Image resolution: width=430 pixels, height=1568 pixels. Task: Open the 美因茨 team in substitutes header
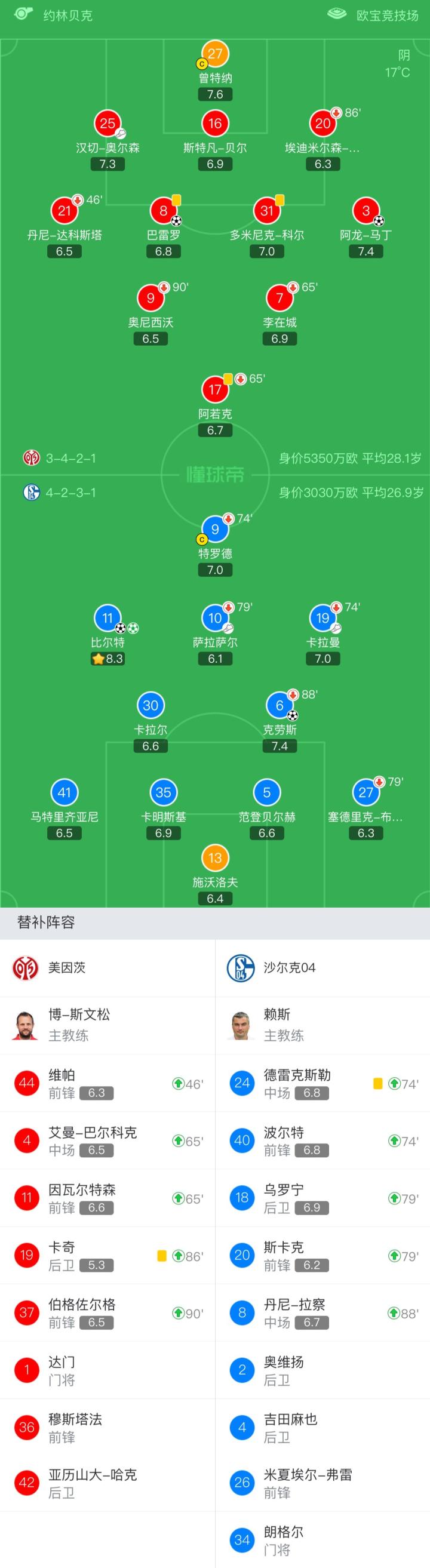(67, 968)
